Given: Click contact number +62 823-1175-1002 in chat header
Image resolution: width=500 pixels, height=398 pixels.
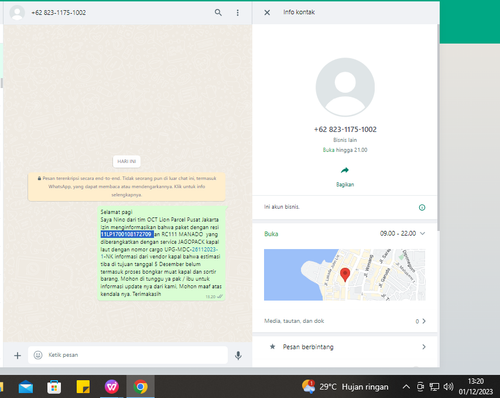Looking at the screenshot, I should [59, 13].
